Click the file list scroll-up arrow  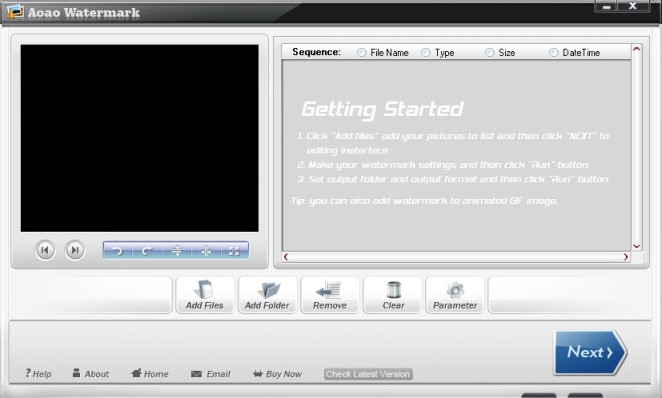637,49
